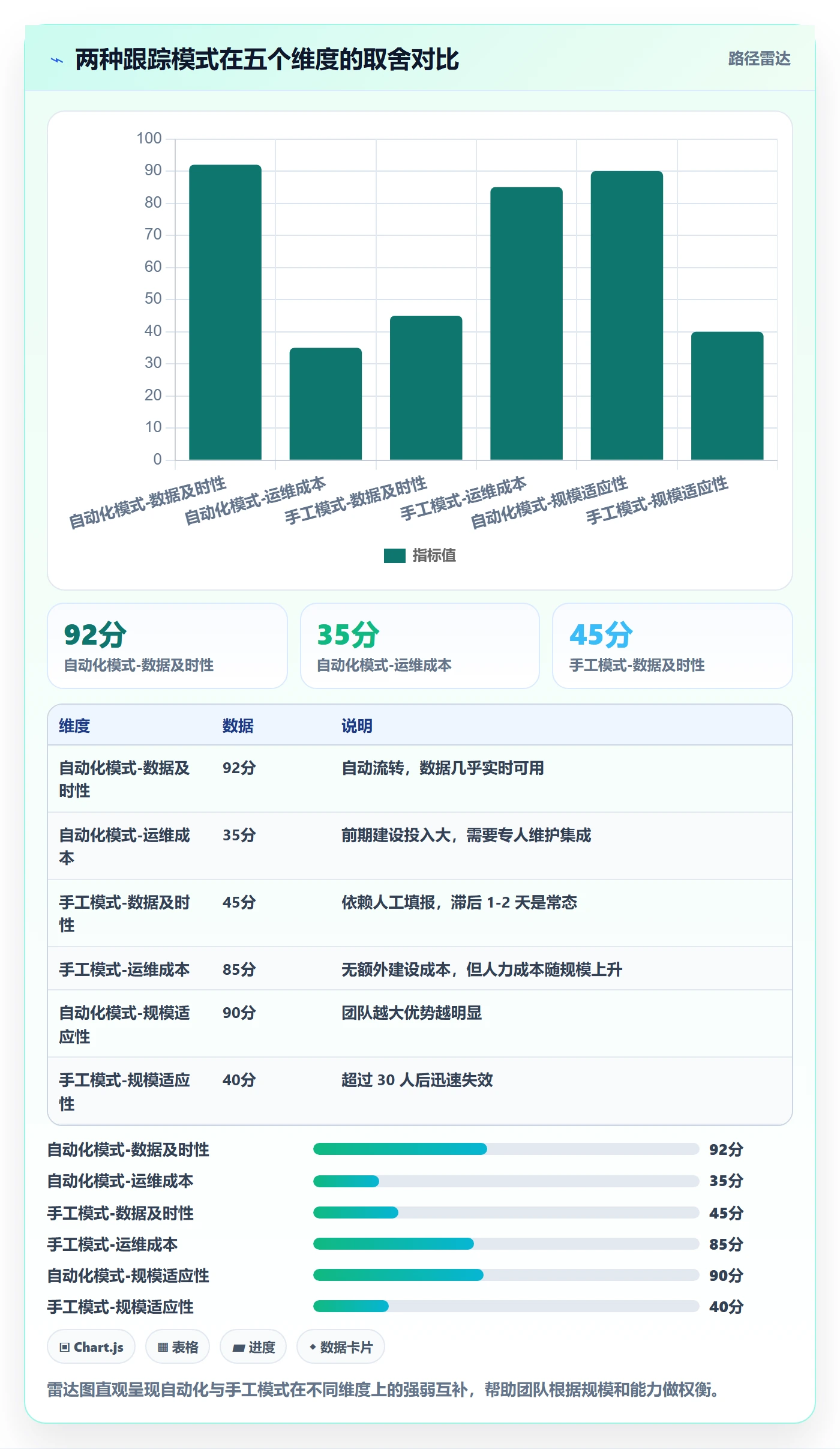
Task: Click the 手工模式-规模适应性 chart bar
Action: click(727, 396)
